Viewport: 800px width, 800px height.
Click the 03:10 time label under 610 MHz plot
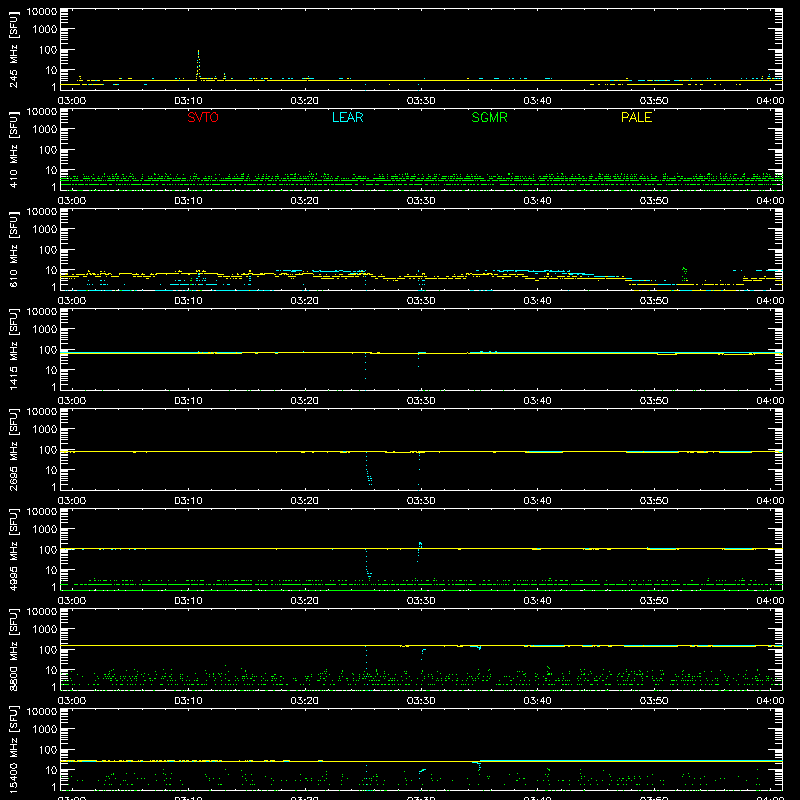coord(188,301)
